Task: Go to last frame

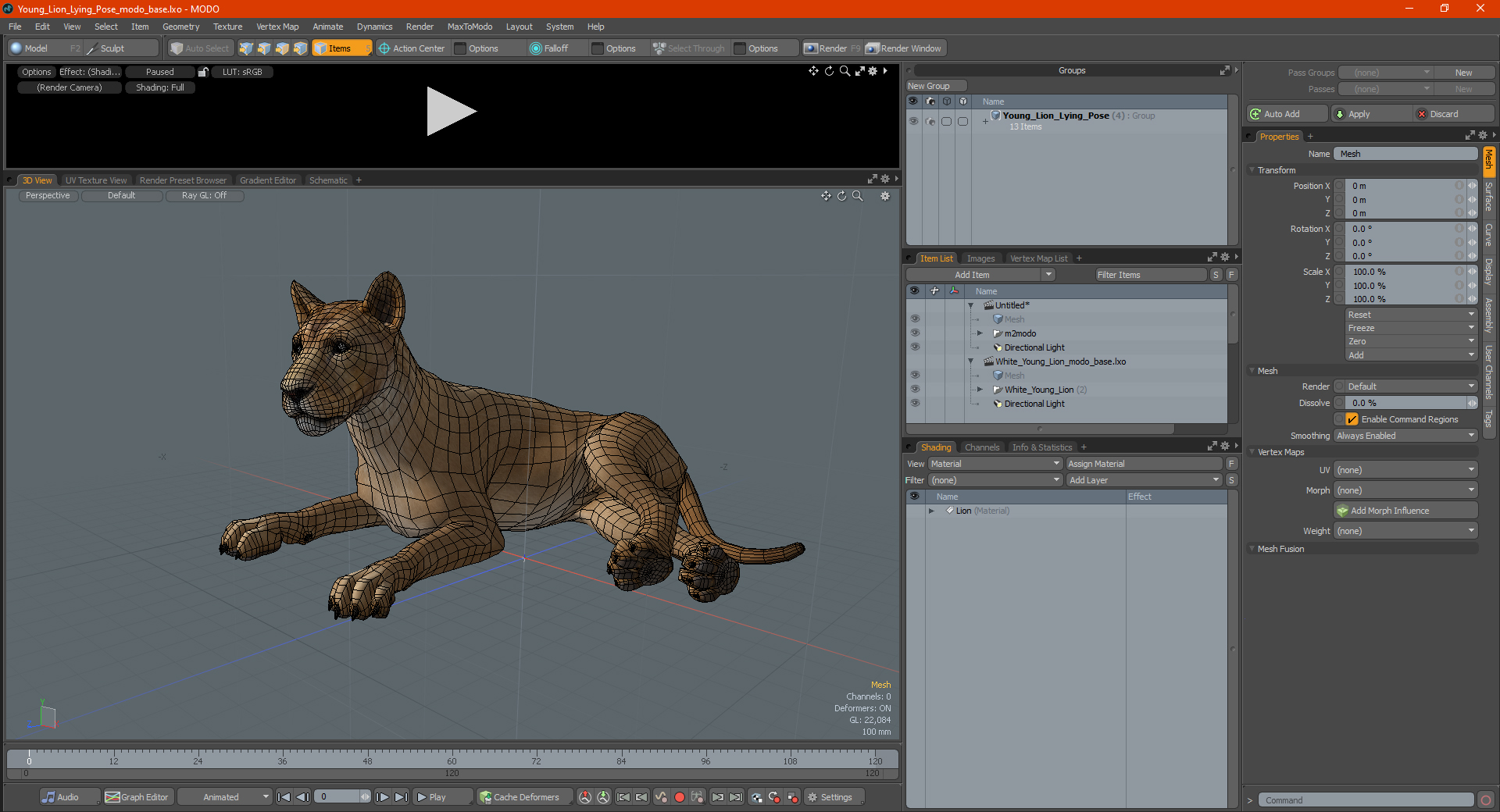Action: coord(401,797)
